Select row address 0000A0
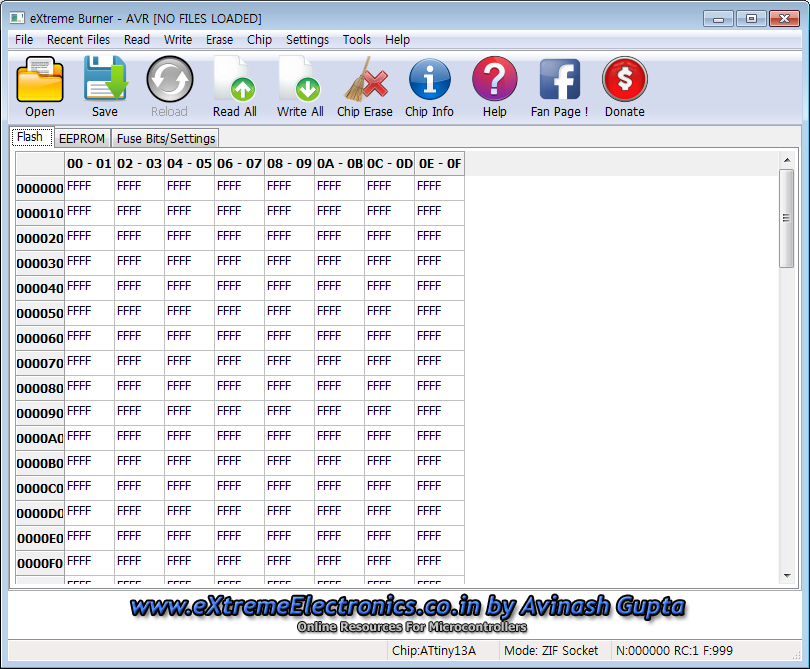 40,439
